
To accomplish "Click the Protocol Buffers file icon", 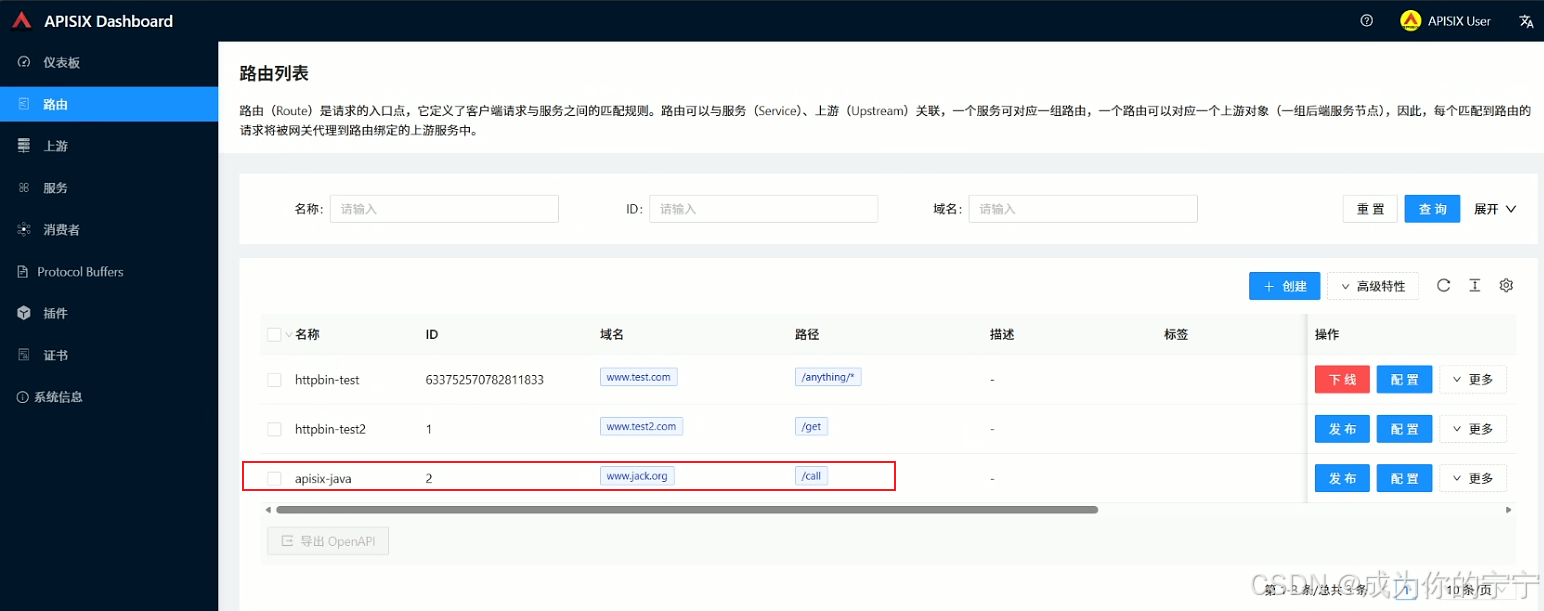I will [x=24, y=272].
